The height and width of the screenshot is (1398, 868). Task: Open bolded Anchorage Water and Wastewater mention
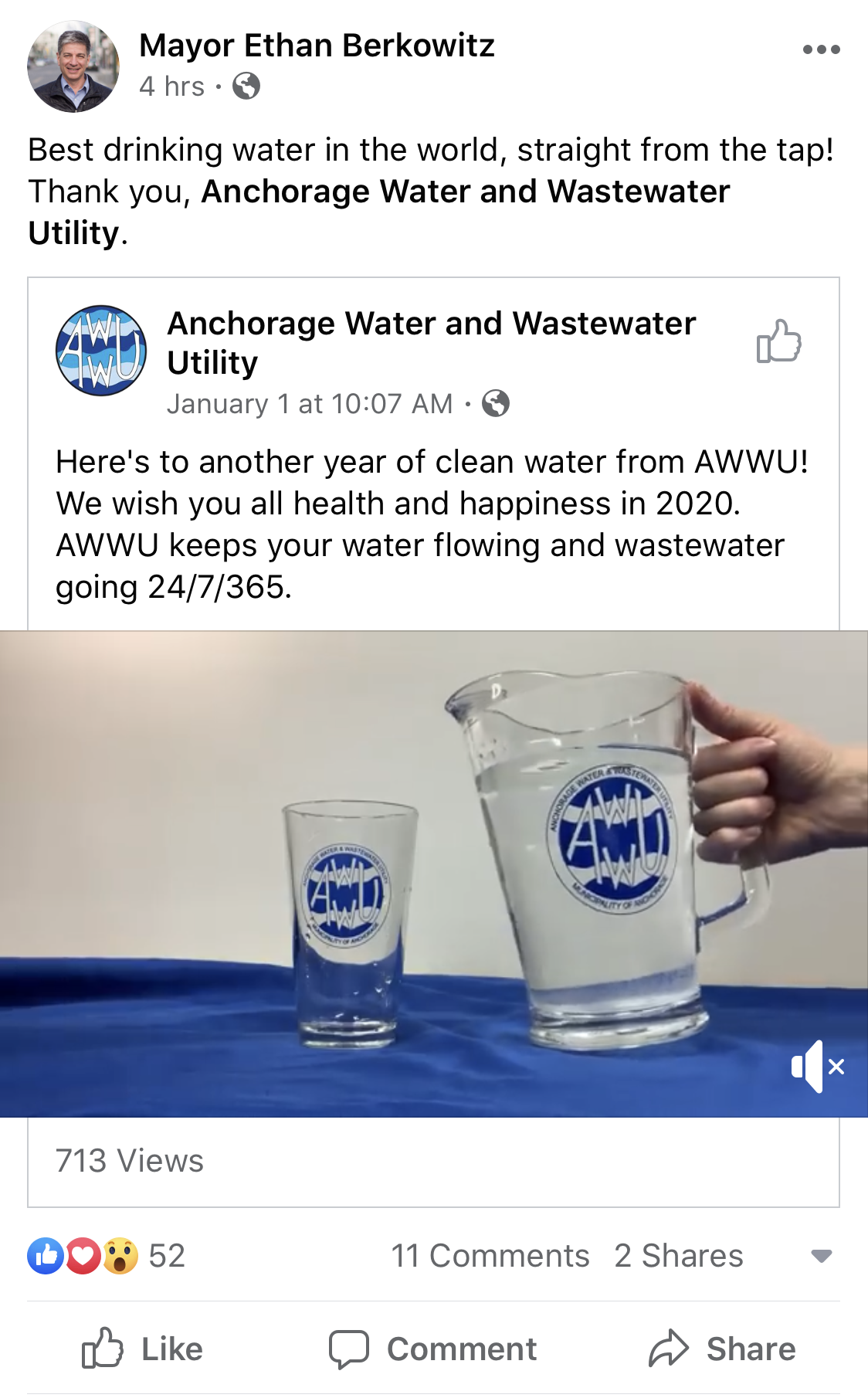(x=378, y=212)
